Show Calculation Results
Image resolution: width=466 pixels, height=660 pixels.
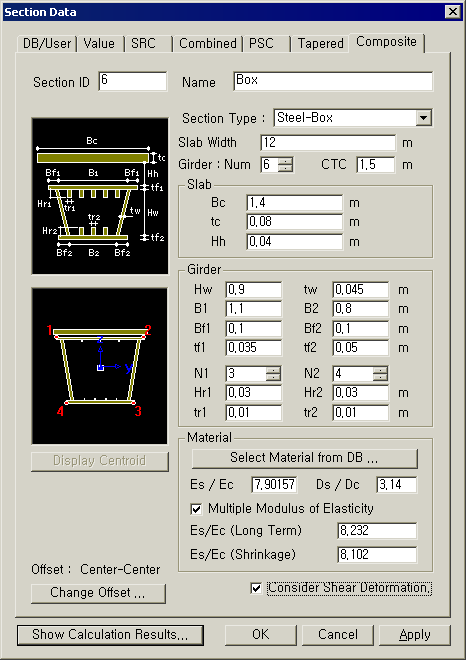(x=110, y=635)
